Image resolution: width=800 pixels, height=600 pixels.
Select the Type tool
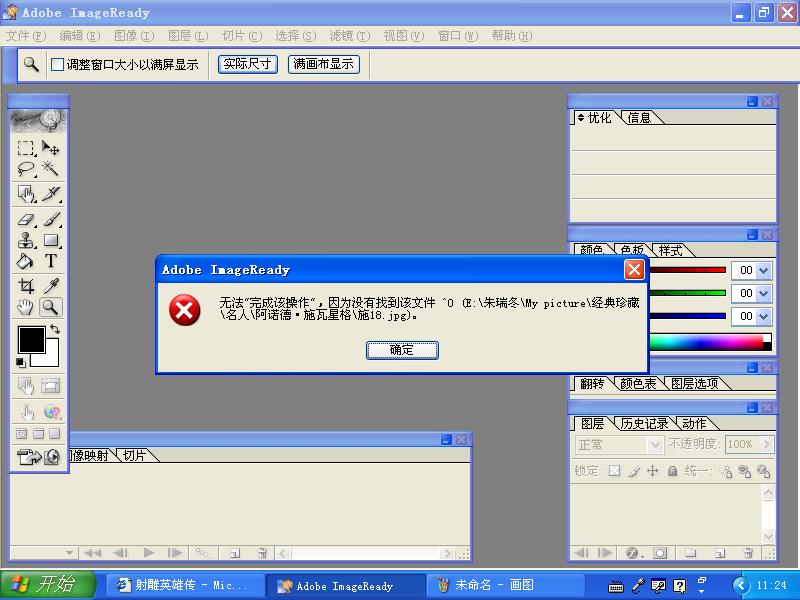point(51,261)
